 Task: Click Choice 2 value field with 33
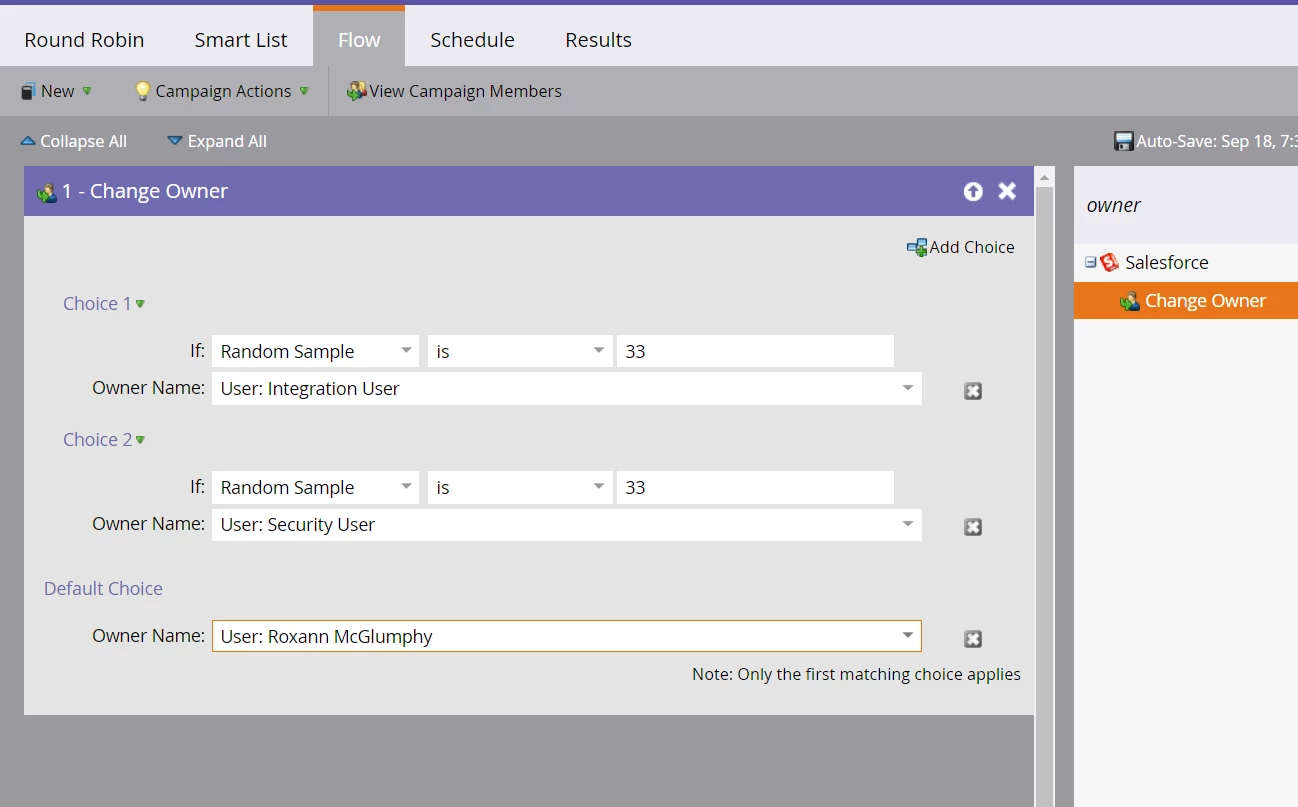(x=755, y=487)
